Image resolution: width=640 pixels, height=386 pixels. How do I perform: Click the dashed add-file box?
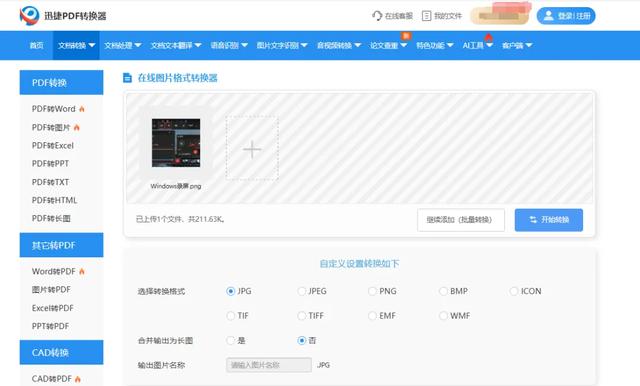tap(252, 148)
